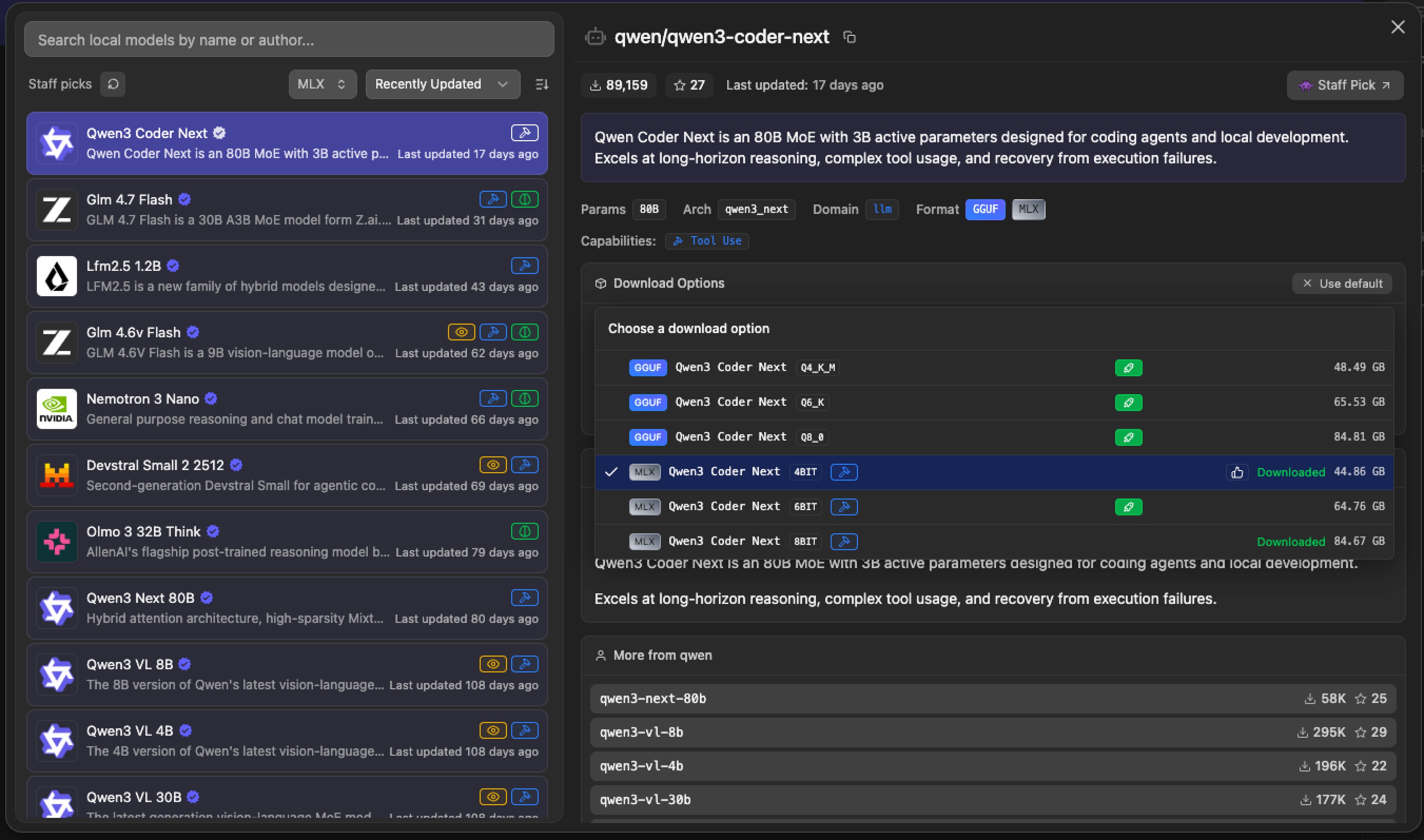Click reasoning brain icon on Olmo 3 32B Think
This screenshot has height=840, width=1424.
pyautogui.click(x=525, y=532)
